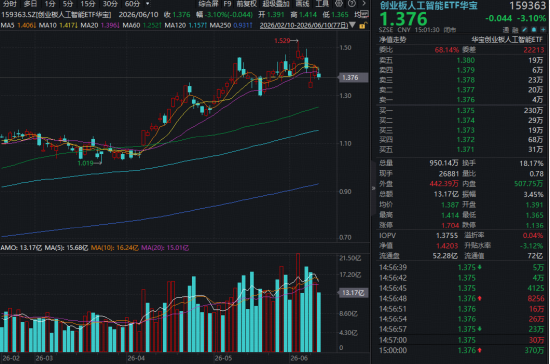
Task: Select the 30分 timeframe tab
Action: point(110,4)
